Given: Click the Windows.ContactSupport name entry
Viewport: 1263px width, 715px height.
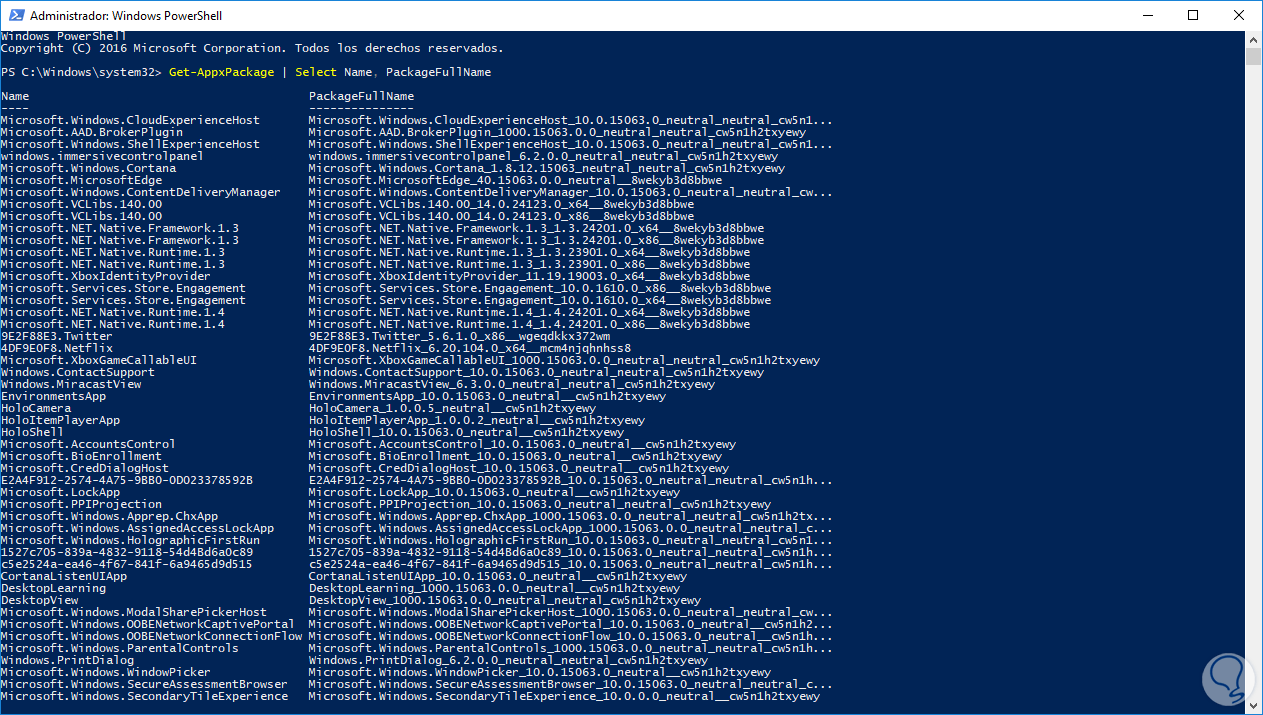Looking at the screenshot, I should click(x=78, y=372).
